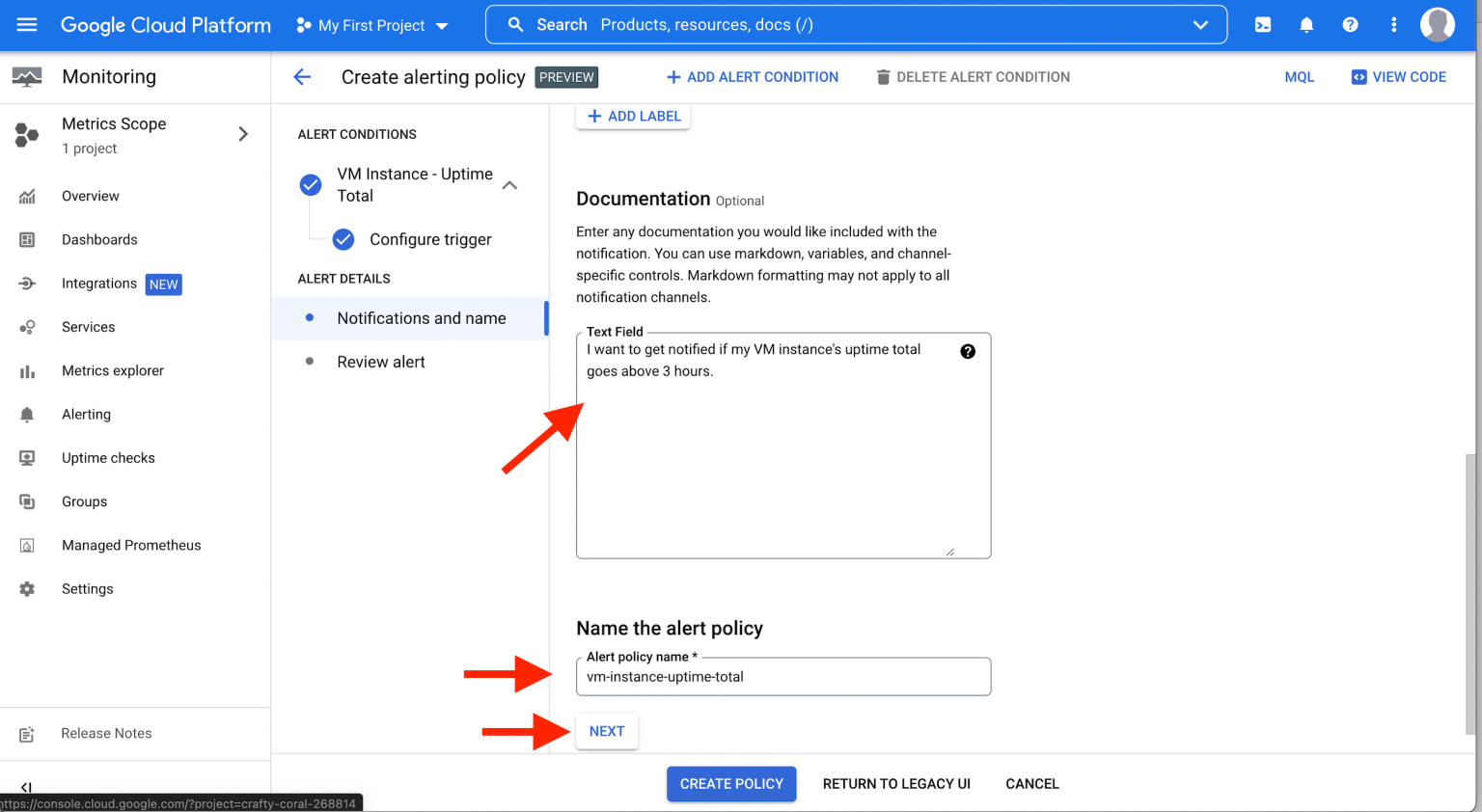This screenshot has width=1482, height=812.
Task: Collapse the VM Instance condition chevron
Action: pyautogui.click(x=510, y=185)
